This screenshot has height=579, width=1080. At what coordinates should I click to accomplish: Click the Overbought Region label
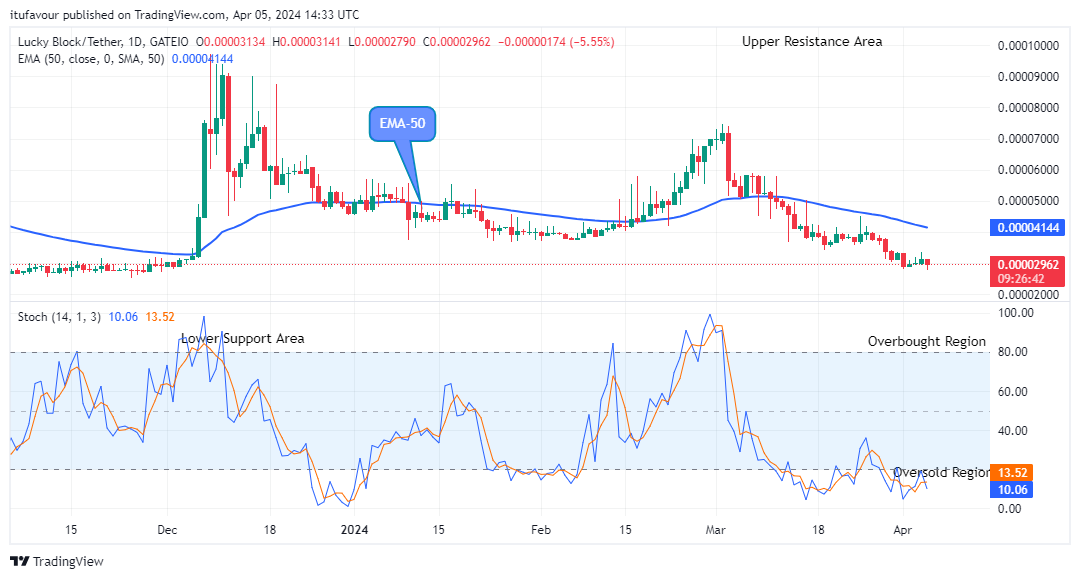[926, 341]
